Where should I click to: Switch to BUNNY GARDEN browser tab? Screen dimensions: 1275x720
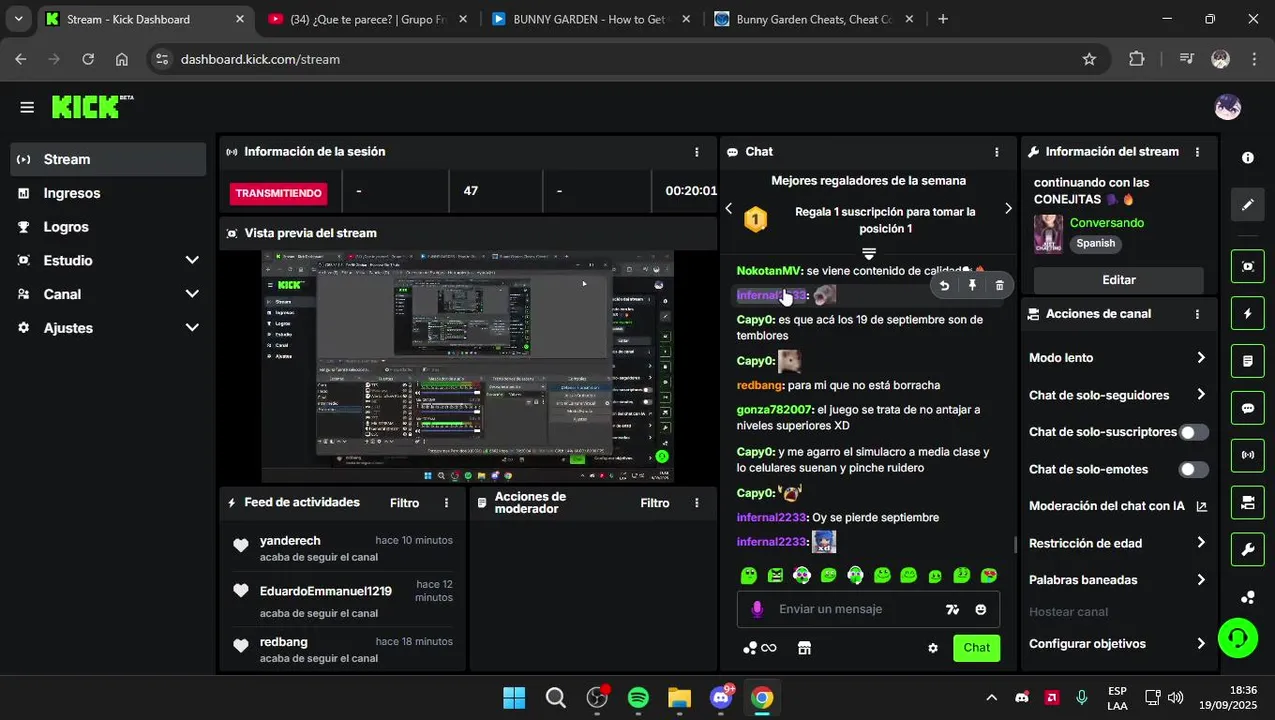[x=588, y=19]
